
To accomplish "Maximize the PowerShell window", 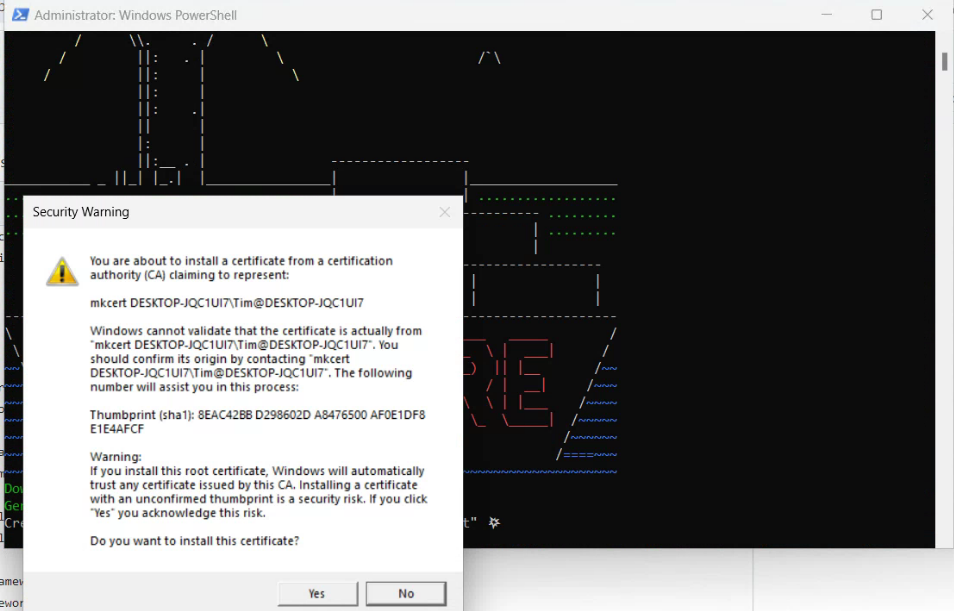I will point(876,15).
